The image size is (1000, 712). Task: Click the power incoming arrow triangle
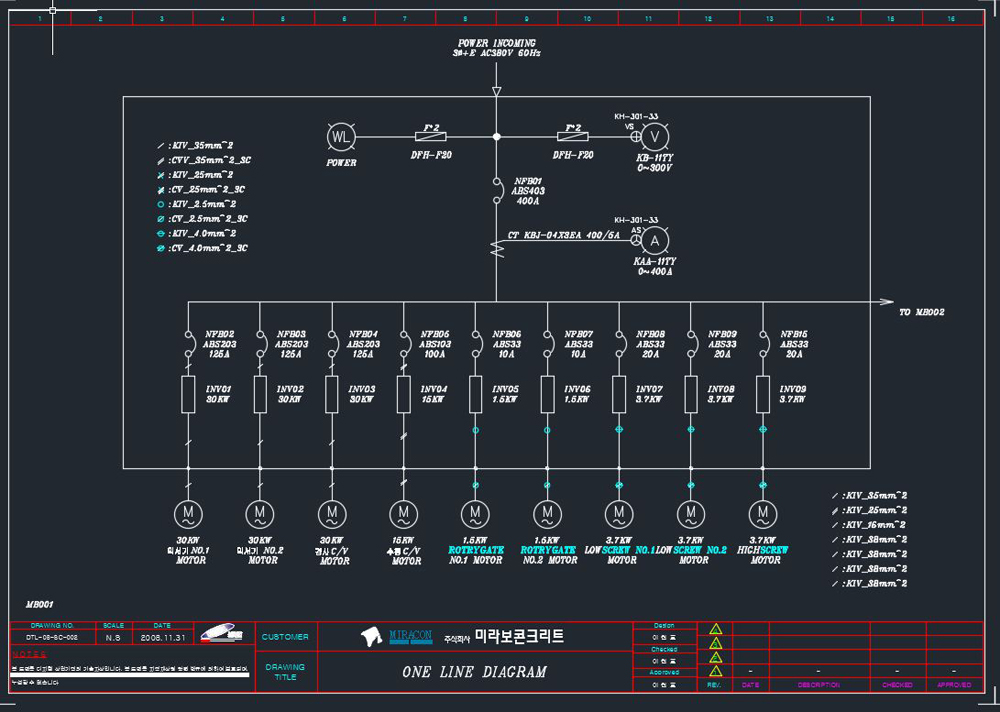click(497, 92)
